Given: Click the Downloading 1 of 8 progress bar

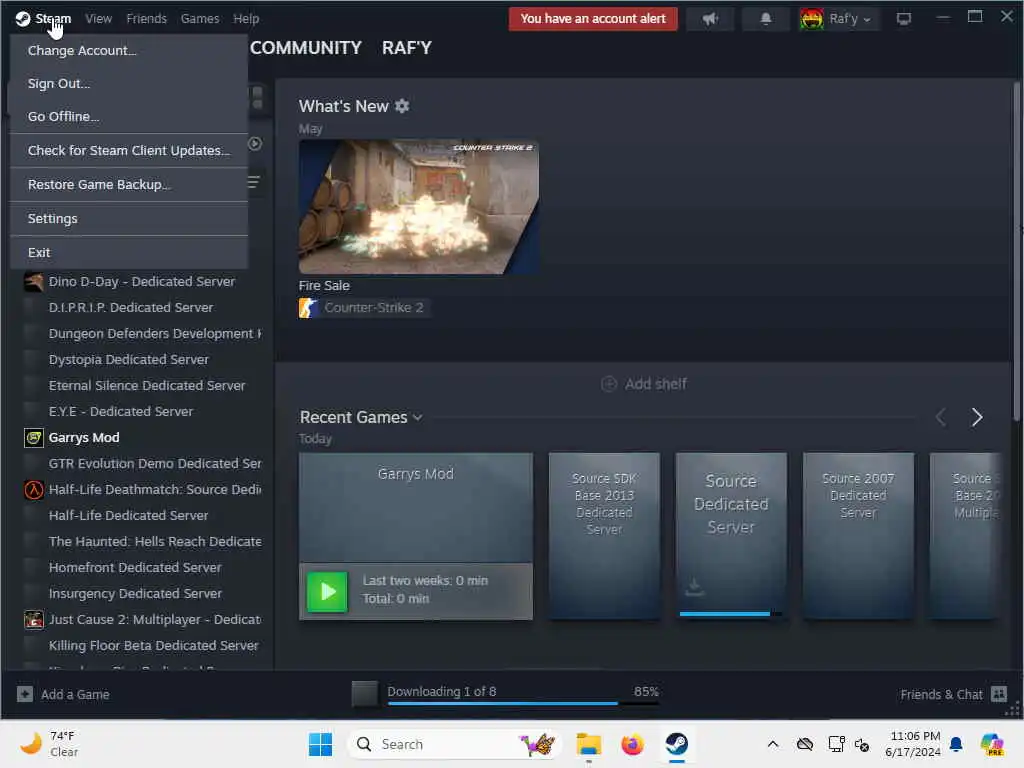Looking at the screenshot, I should pos(524,703).
